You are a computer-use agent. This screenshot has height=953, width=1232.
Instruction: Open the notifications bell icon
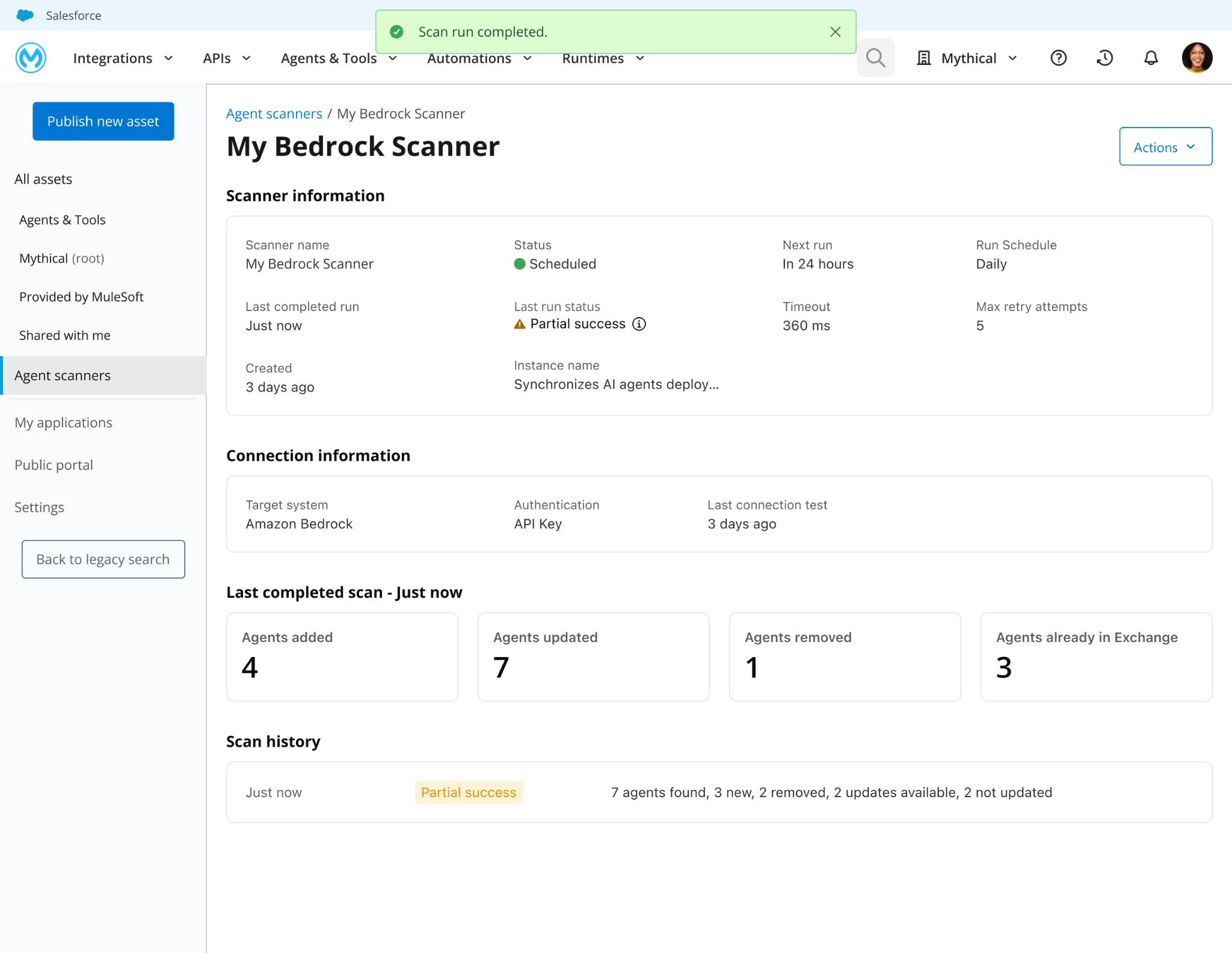[x=1150, y=58]
